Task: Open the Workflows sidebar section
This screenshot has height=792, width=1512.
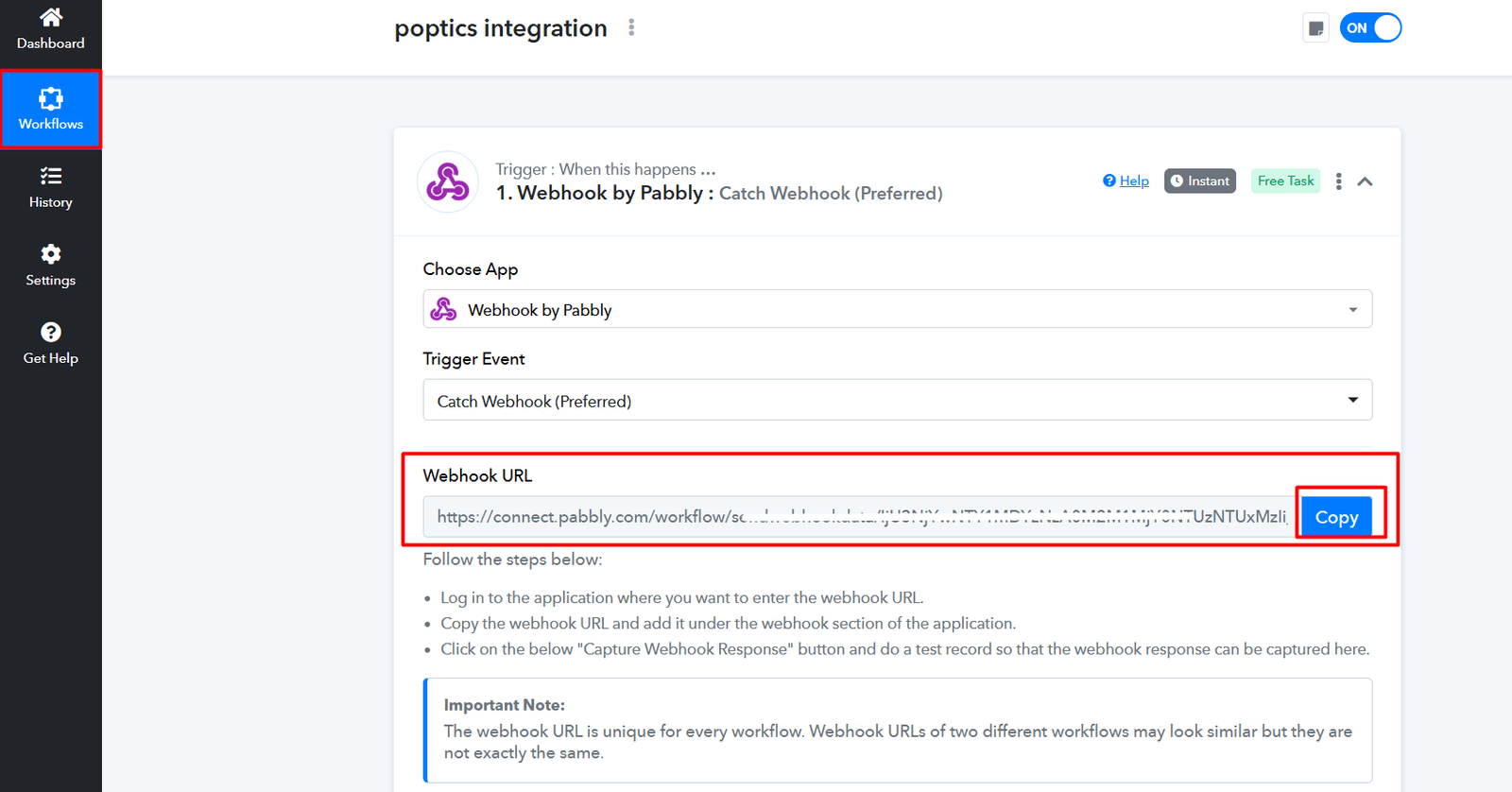Action: click(x=51, y=110)
